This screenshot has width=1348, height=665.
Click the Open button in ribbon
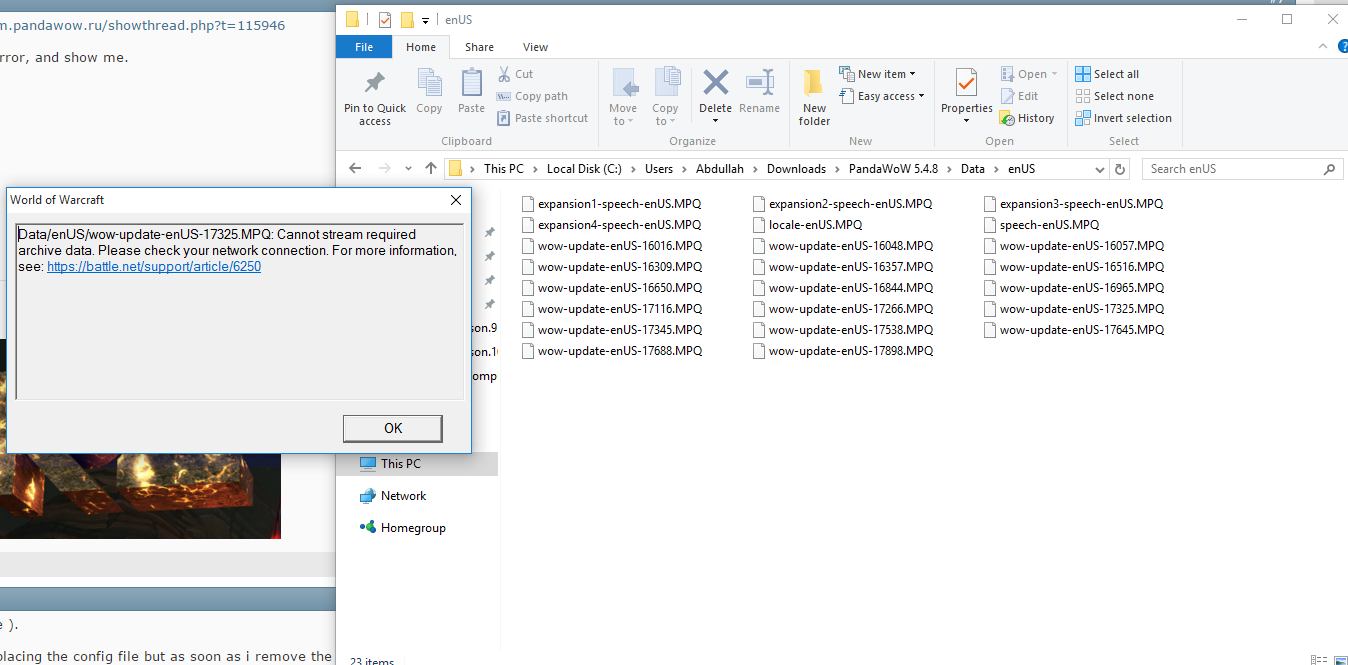tap(1029, 74)
